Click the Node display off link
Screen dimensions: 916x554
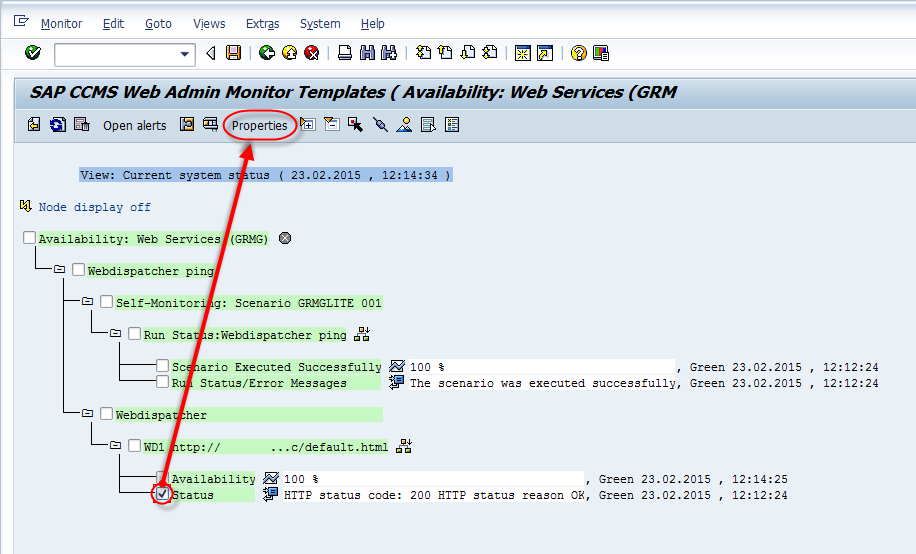(95, 207)
